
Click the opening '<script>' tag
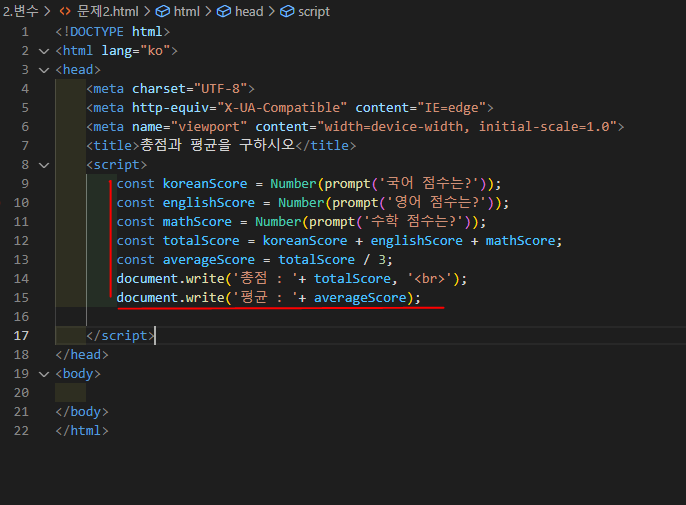(117, 165)
